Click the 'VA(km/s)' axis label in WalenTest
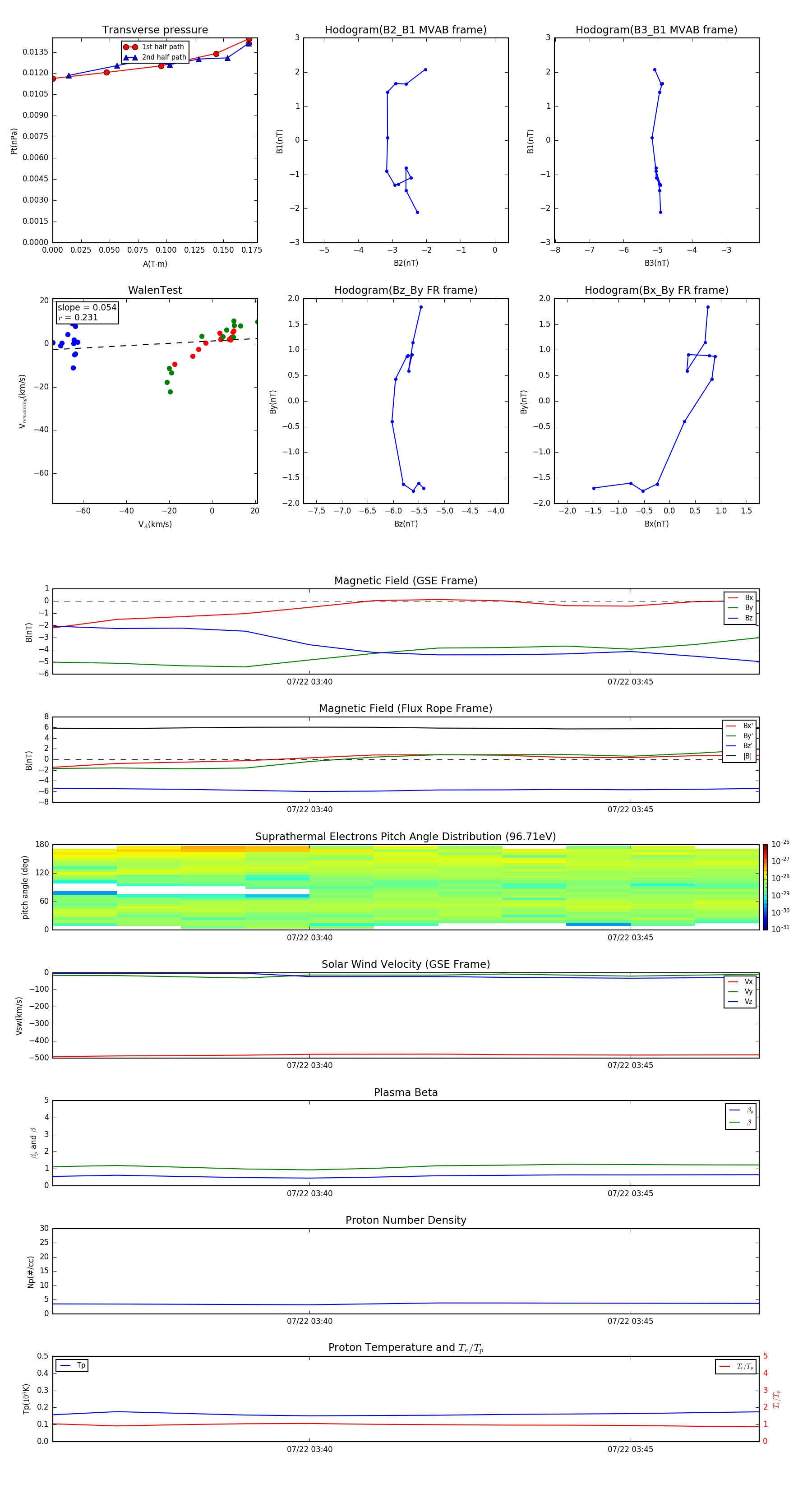 (155, 524)
